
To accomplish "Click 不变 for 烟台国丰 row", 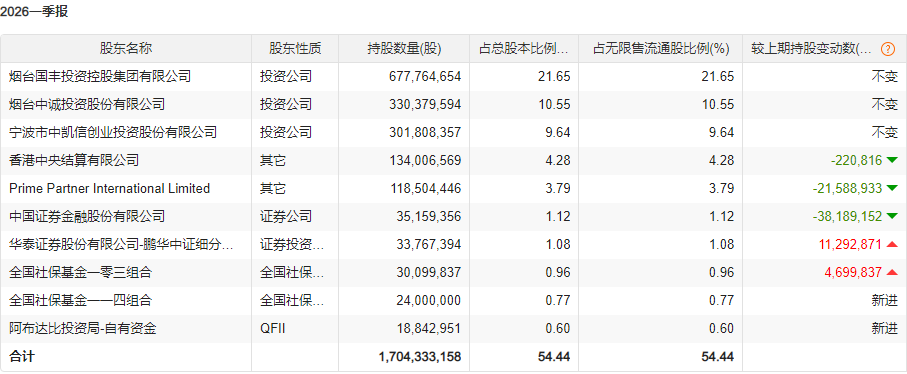I will click(885, 76).
